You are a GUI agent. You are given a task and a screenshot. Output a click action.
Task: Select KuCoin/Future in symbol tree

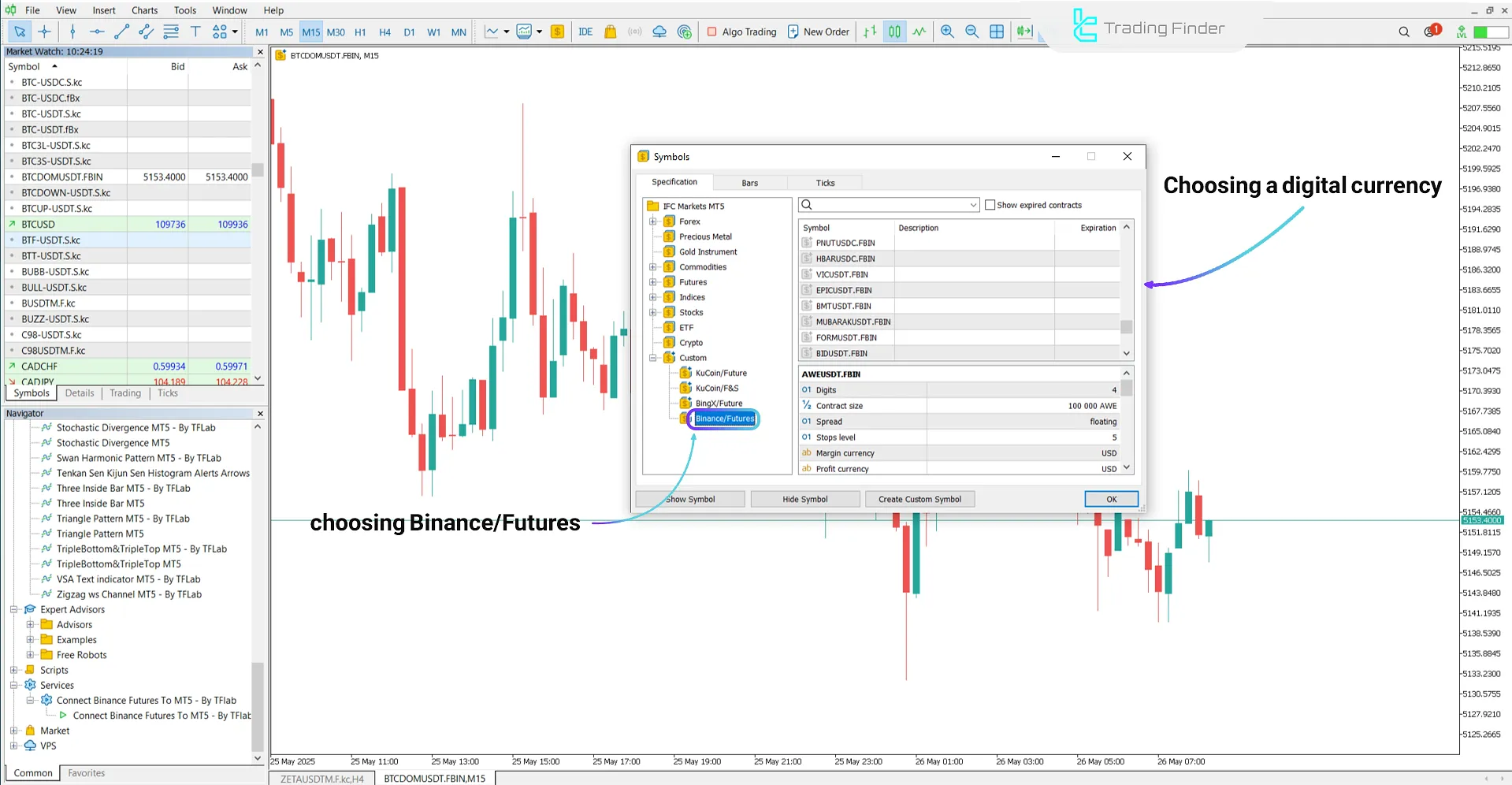721,373
